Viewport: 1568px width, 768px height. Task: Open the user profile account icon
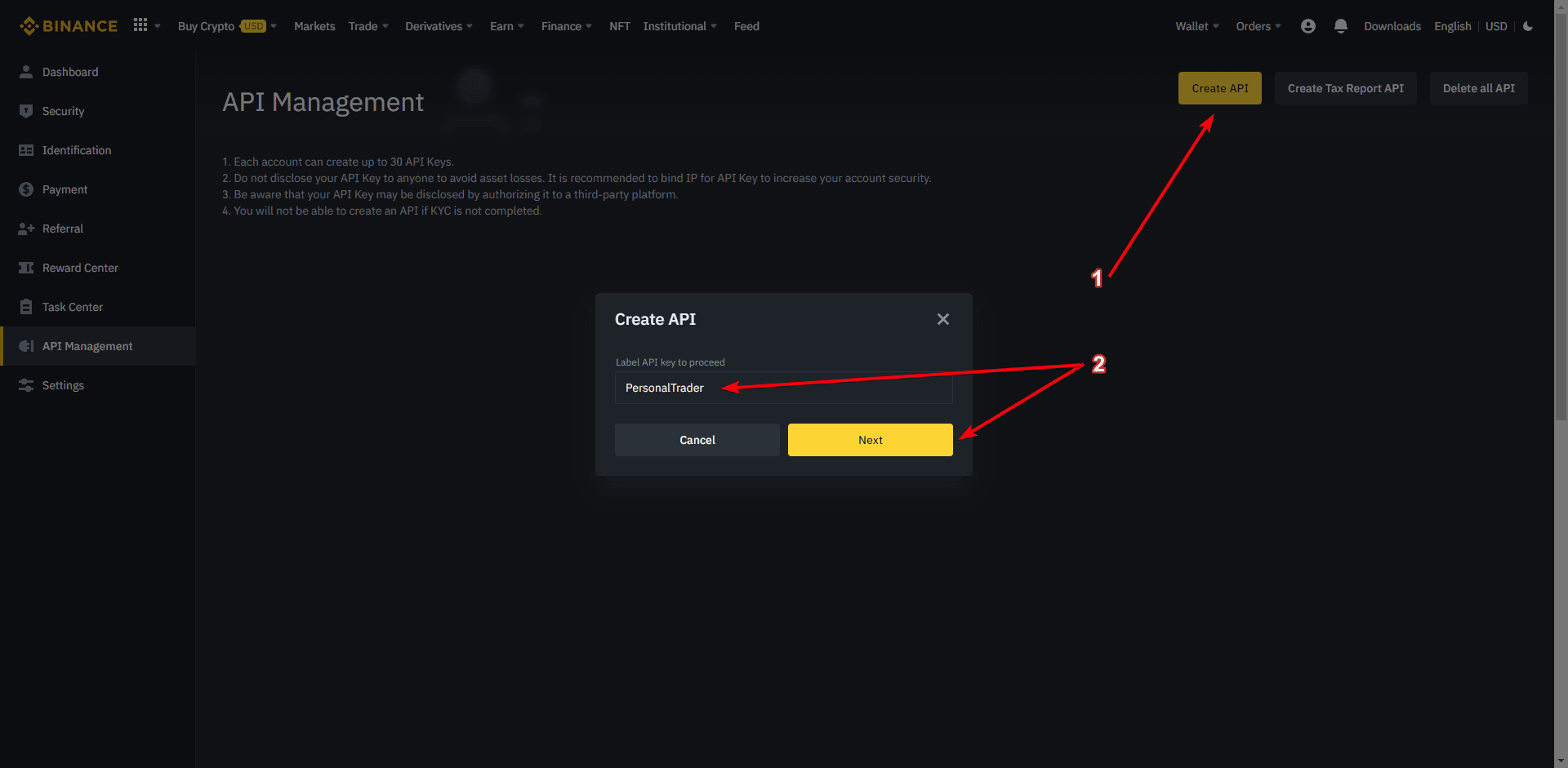pyautogui.click(x=1307, y=26)
